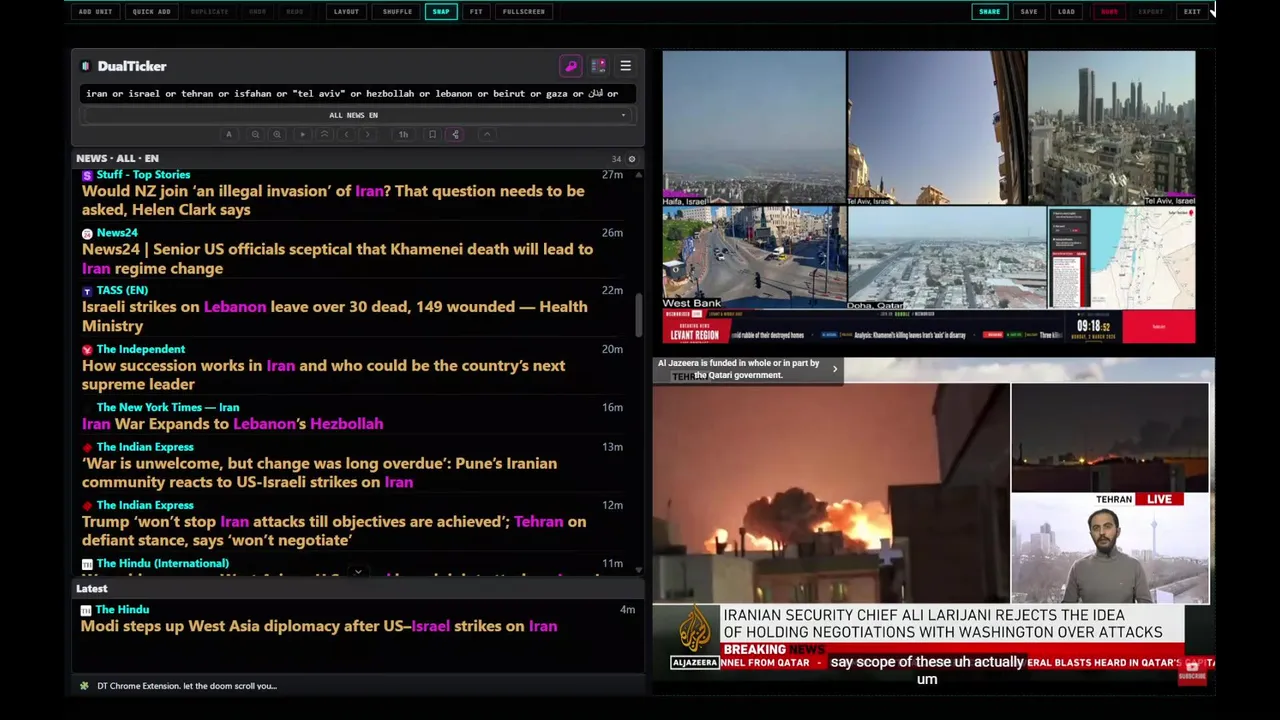Click the Stuff source icon
This screenshot has width=1280, height=720.
click(x=87, y=175)
